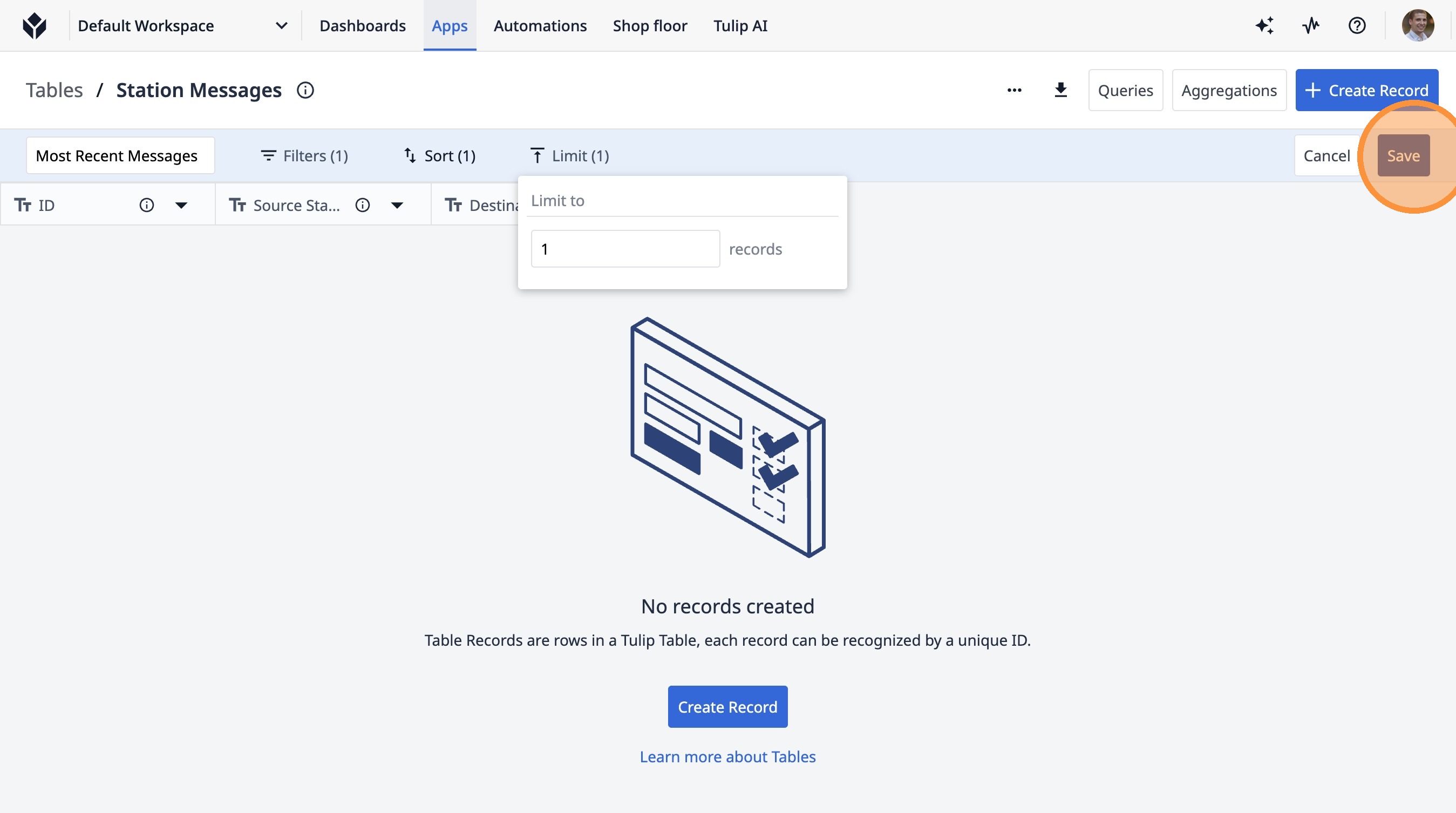The width and height of the screenshot is (1456, 813).
Task: Open the three-dots more options menu
Action: click(x=1015, y=91)
